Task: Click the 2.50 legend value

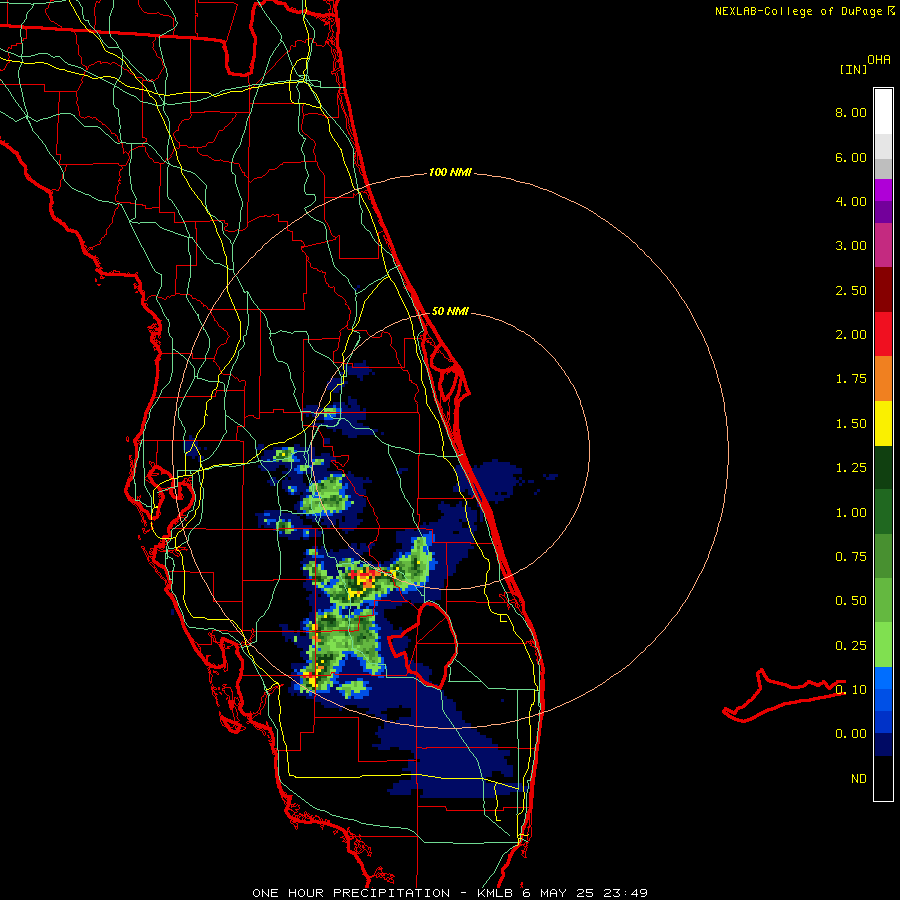Action: pyautogui.click(x=851, y=290)
